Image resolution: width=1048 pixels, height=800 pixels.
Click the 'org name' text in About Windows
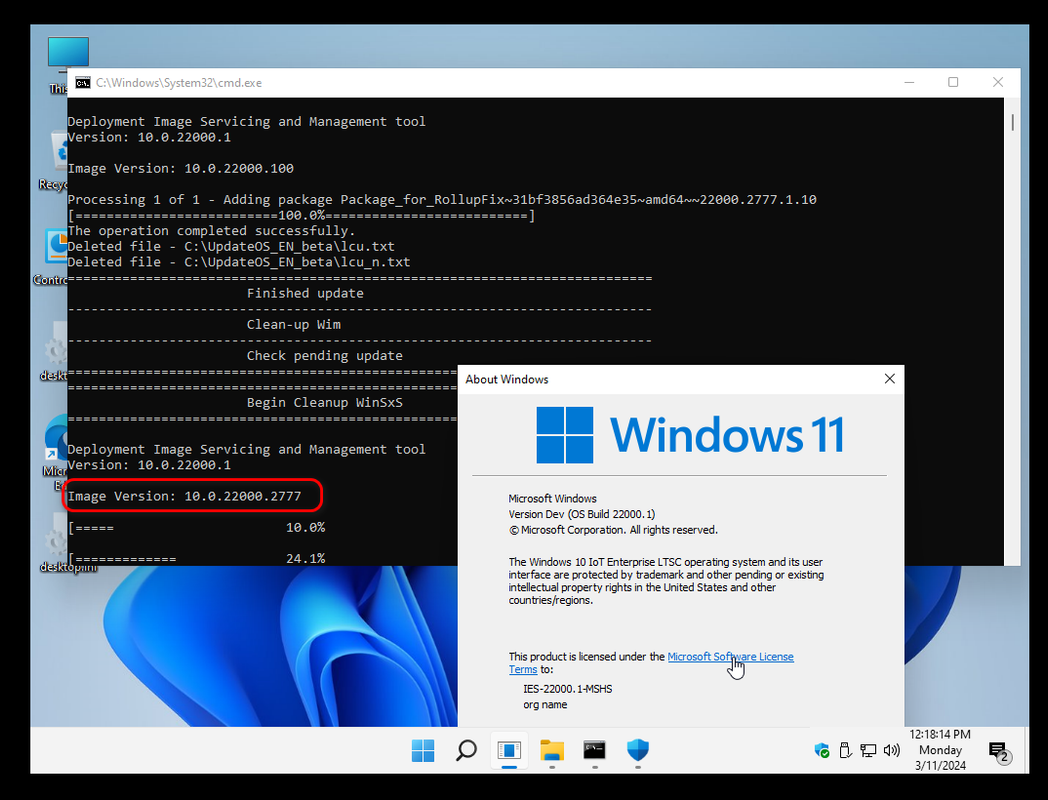(x=545, y=705)
